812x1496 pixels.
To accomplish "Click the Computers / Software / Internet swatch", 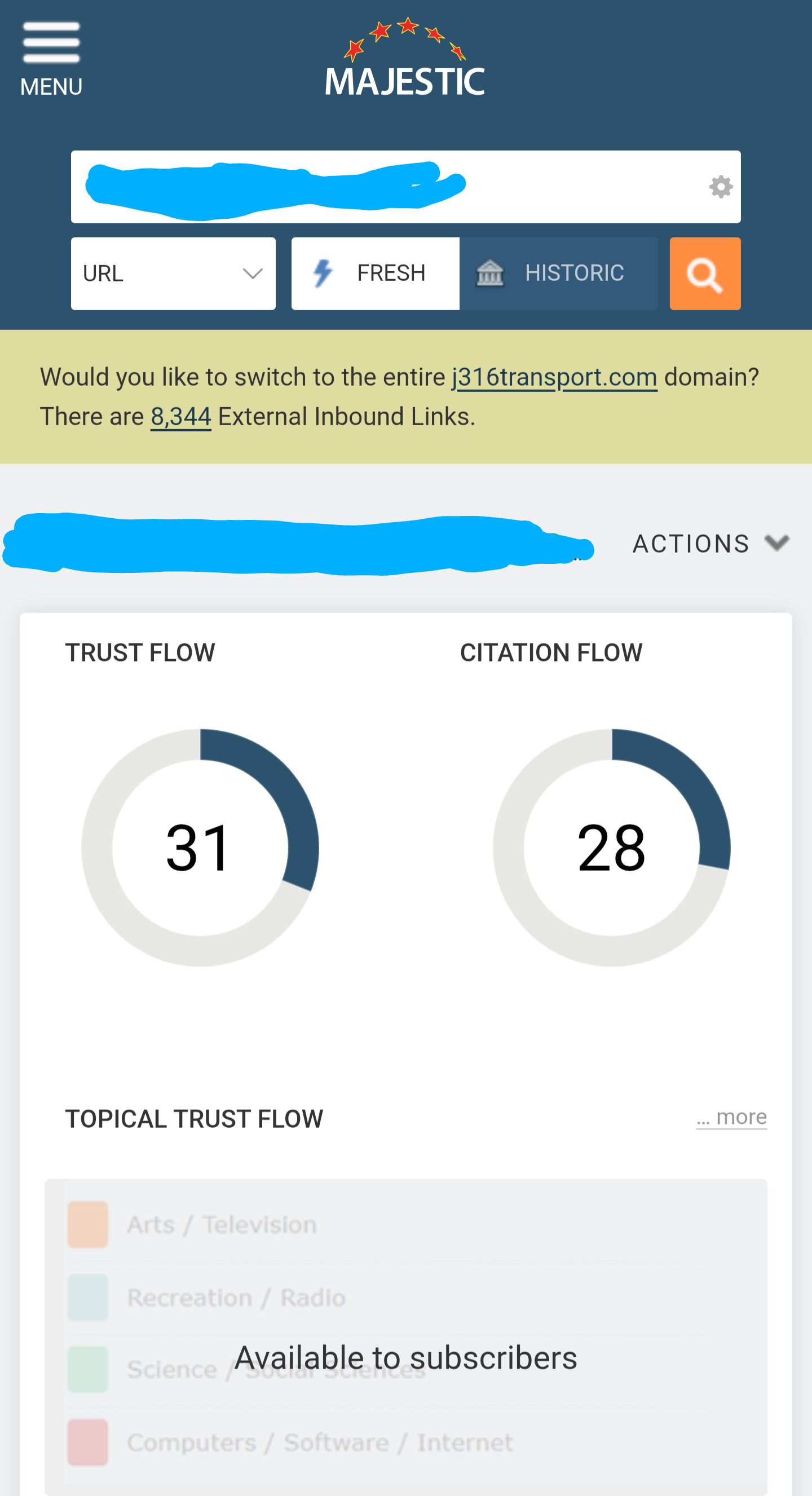I will (88, 1442).
